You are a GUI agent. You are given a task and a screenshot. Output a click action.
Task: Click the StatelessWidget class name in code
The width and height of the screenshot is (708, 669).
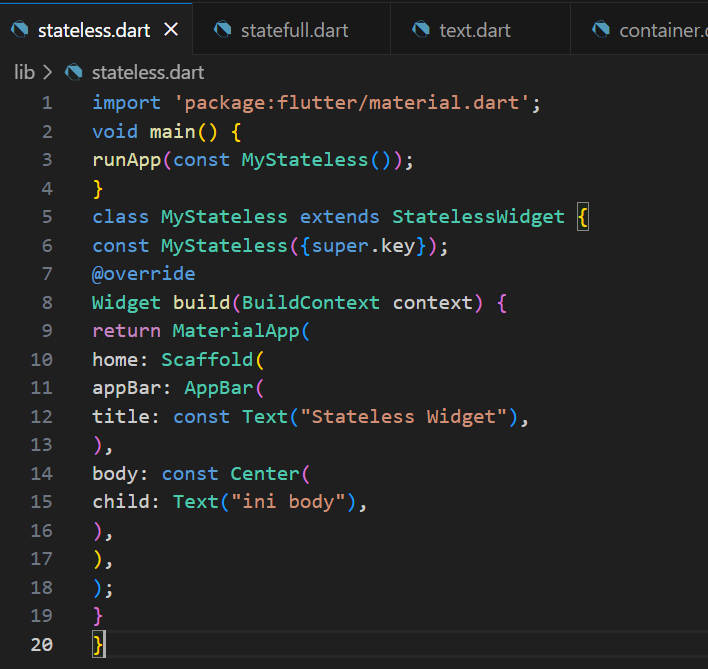pos(478,217)
